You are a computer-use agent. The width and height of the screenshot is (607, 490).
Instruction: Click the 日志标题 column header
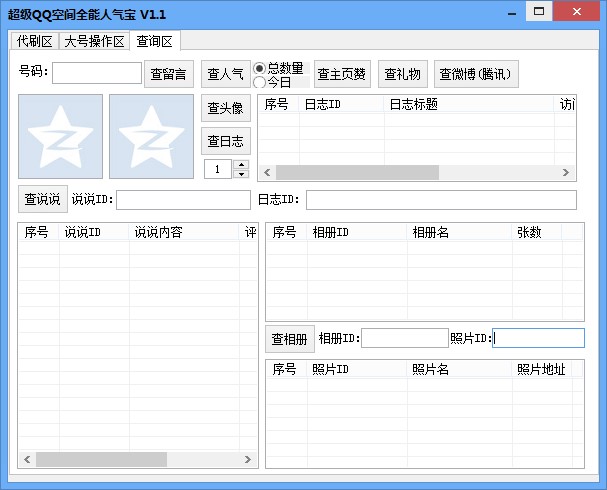(x=469, y=105)
